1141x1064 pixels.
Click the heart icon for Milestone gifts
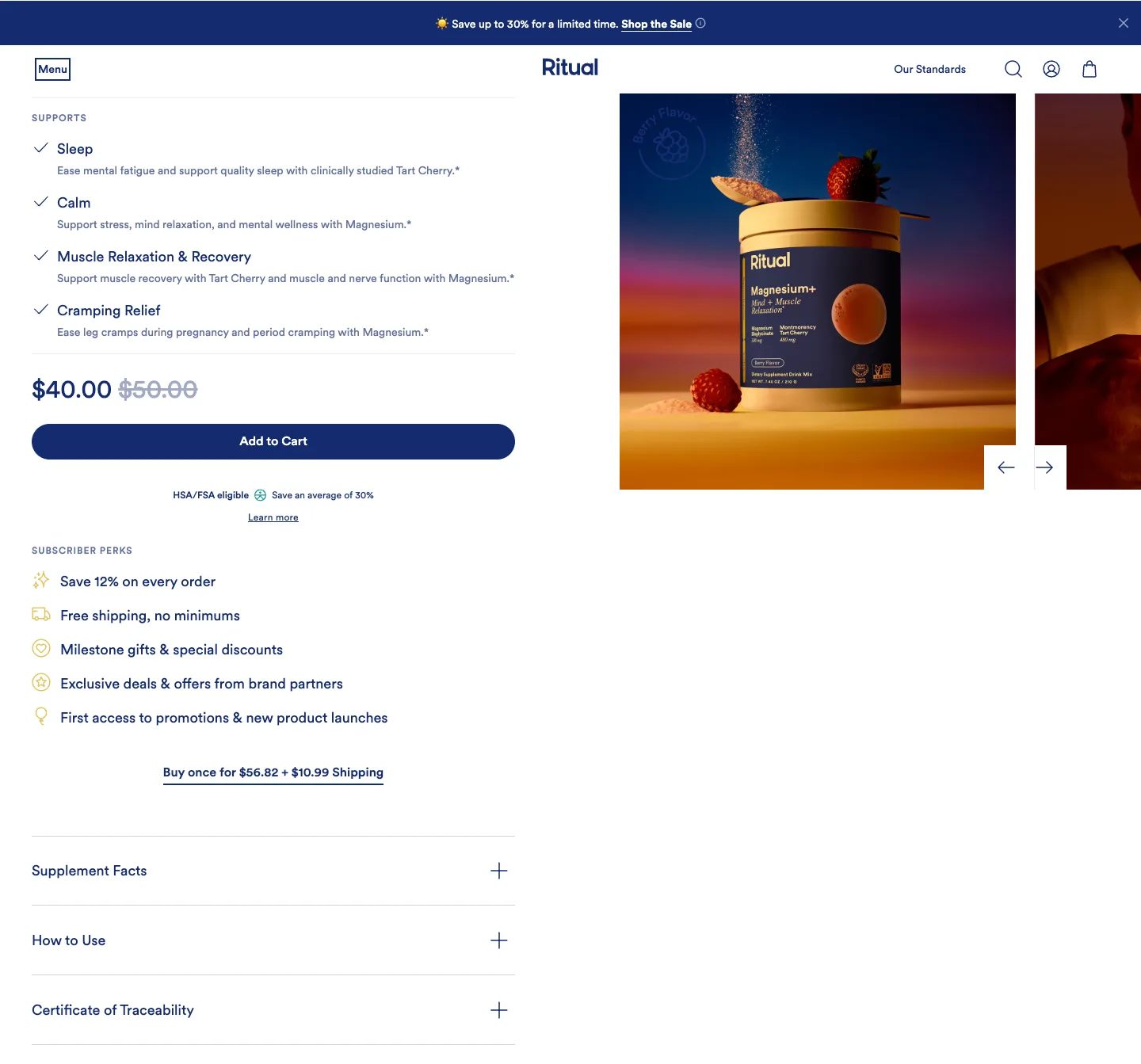41,648
